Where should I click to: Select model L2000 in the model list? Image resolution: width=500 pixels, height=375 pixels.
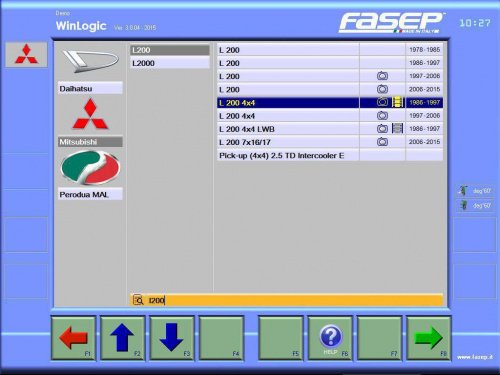[x=170, y=63]
